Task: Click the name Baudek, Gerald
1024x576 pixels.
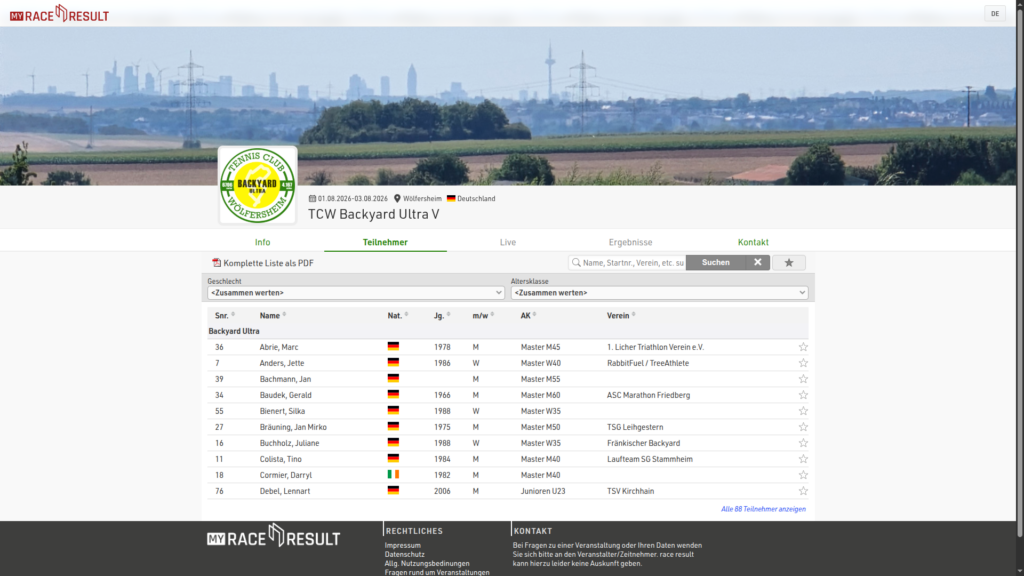Action: 285,395
